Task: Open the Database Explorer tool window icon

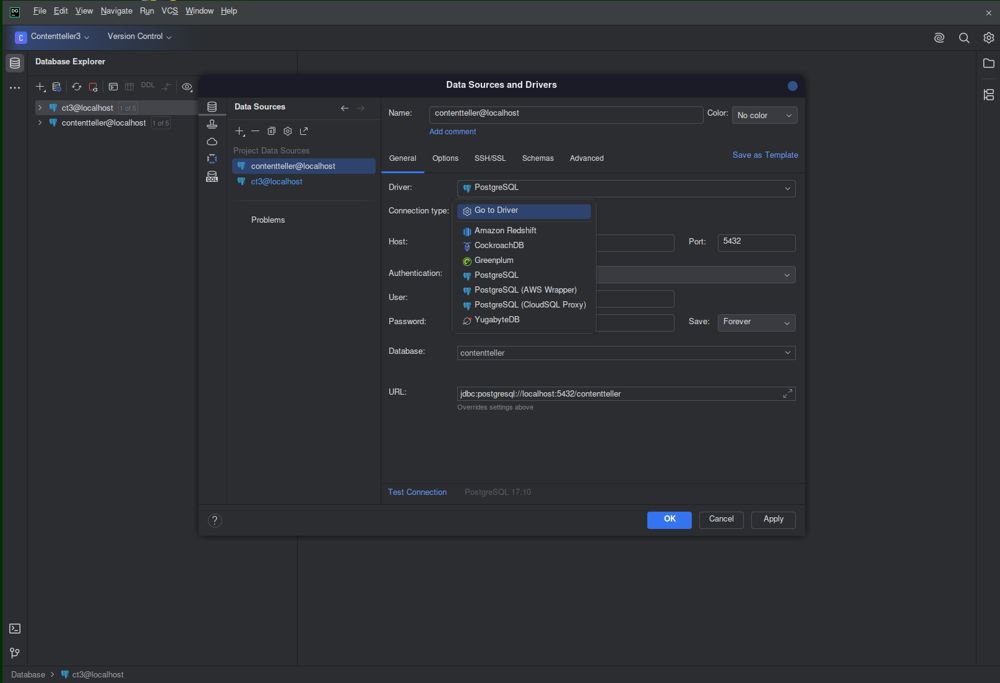Action: click(15, 62)
